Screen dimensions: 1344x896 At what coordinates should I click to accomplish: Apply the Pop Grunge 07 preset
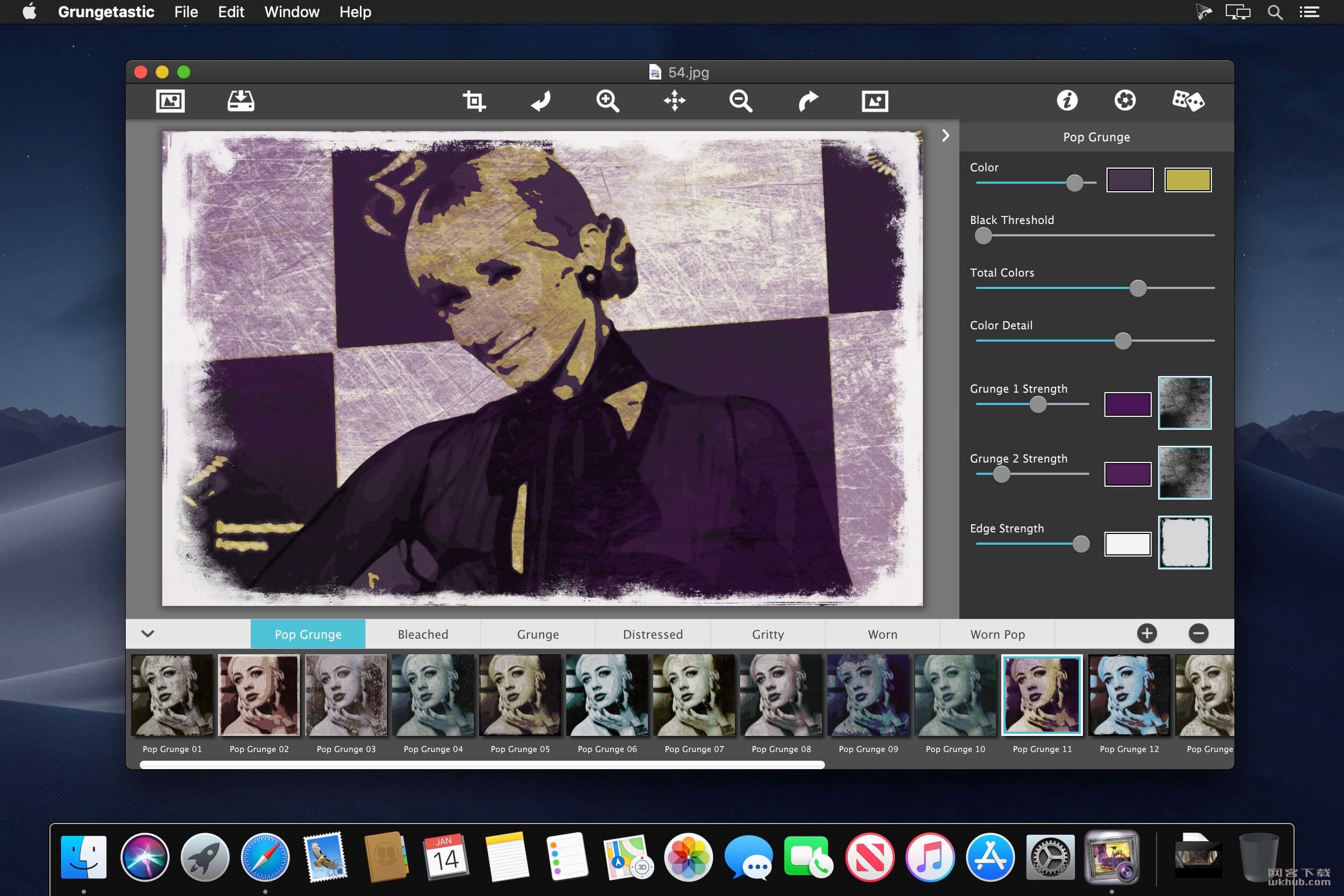point(693,695)
